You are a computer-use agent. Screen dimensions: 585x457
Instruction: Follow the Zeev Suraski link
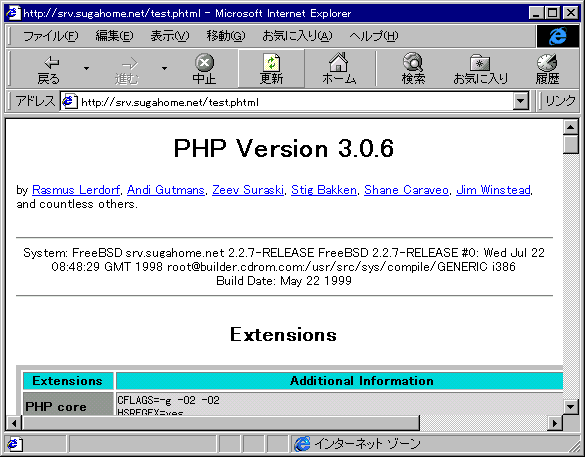pos(248,190)
